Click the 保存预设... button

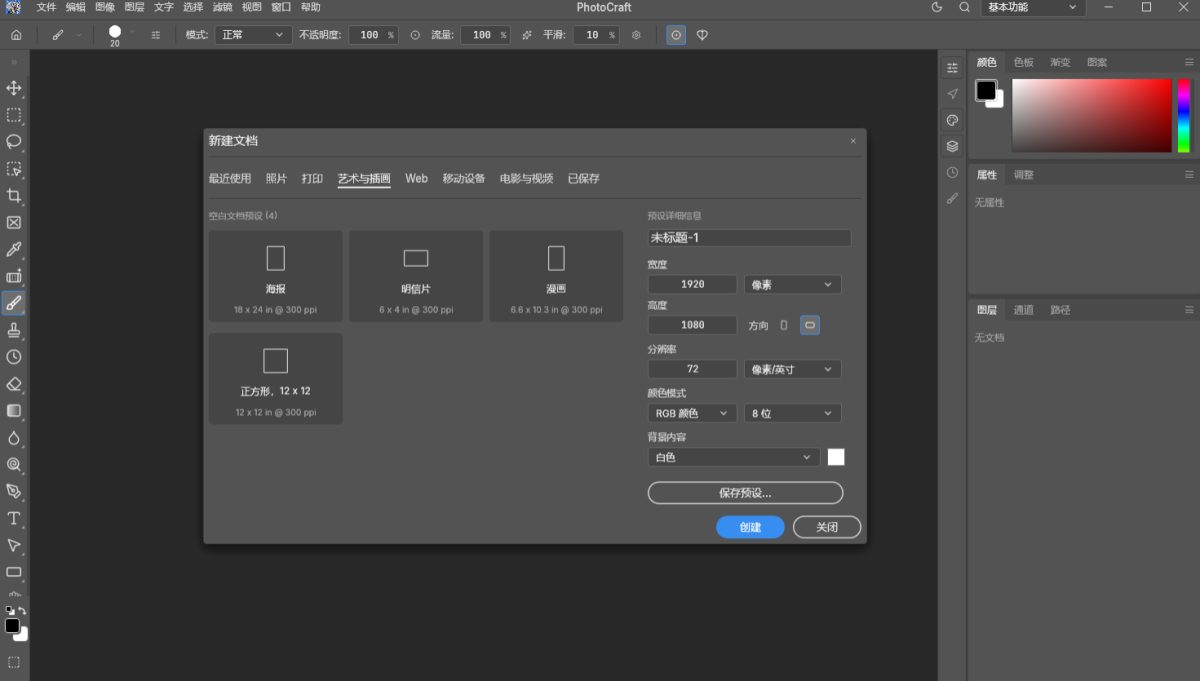pos(745,493)
